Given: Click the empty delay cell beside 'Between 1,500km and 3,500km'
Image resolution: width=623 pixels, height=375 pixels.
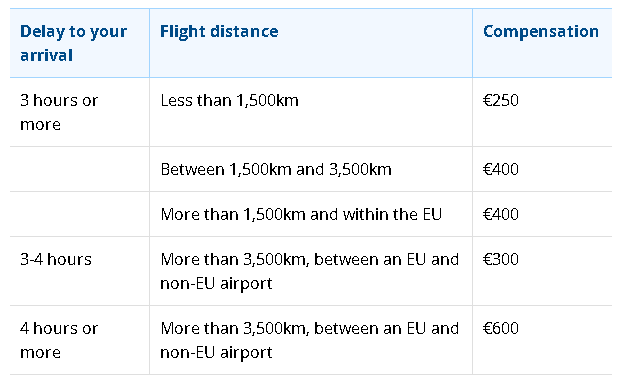Looking at the screenshot, I should pyautogui.click(x=79, y=169).
